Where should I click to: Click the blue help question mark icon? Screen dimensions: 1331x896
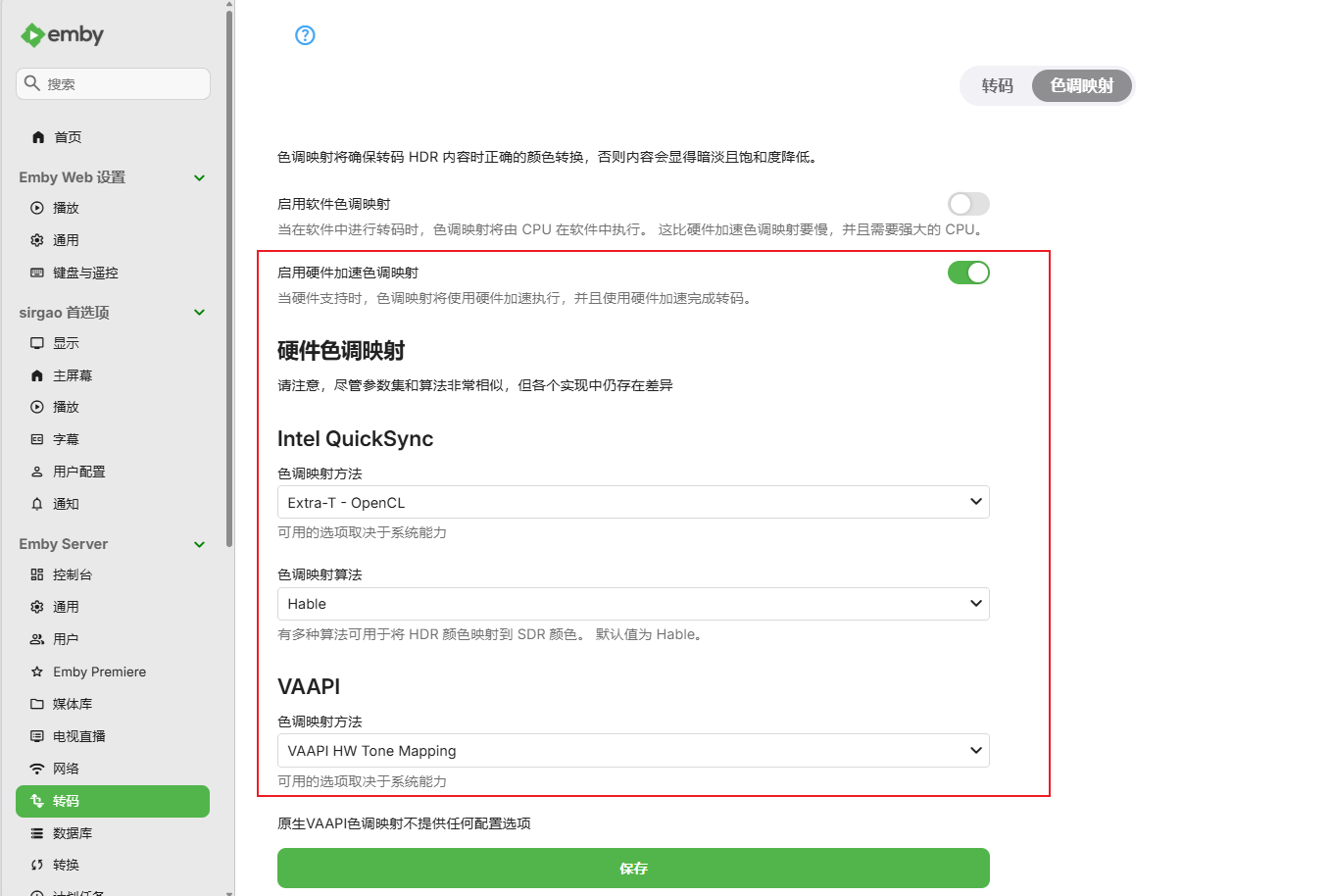pyautogui.click(x=305, y=35)
